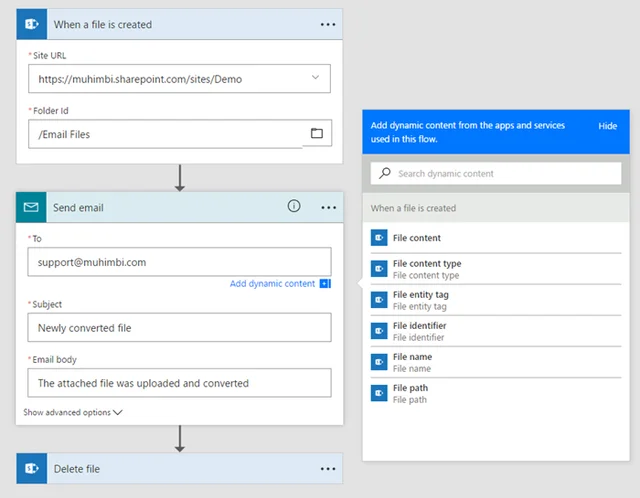
Task: Select File content dynamic item
Action: tap(496, 238)
